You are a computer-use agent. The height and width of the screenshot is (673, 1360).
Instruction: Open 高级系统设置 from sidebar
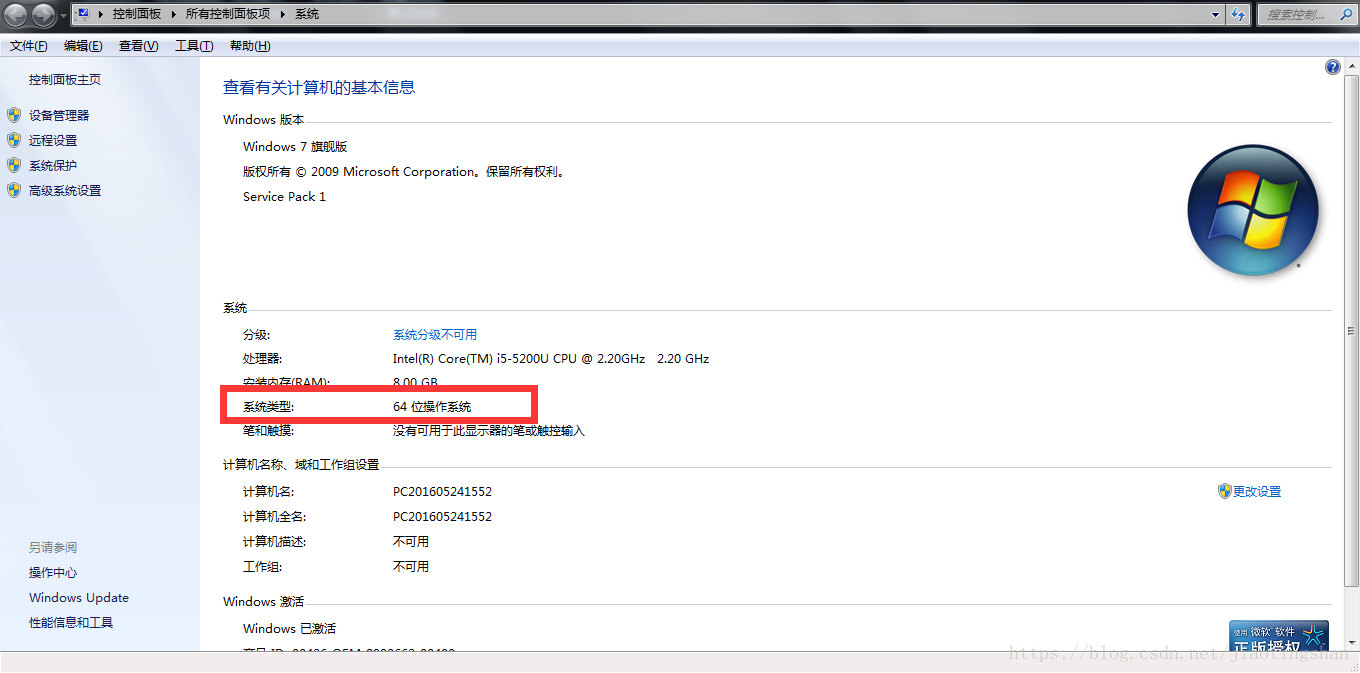click(65, 191)
